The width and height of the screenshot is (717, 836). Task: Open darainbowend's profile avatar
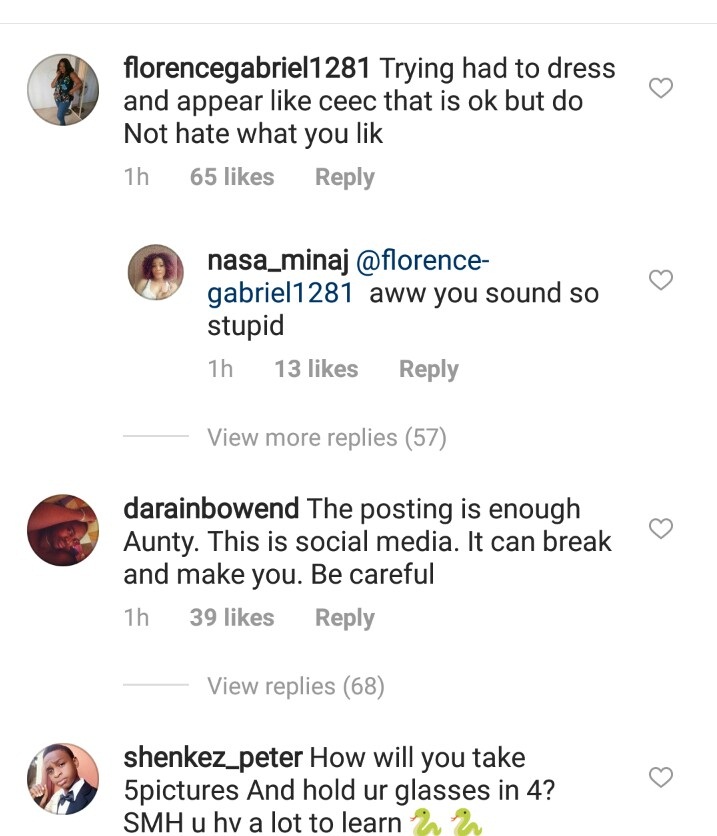[x=62, y=530]
